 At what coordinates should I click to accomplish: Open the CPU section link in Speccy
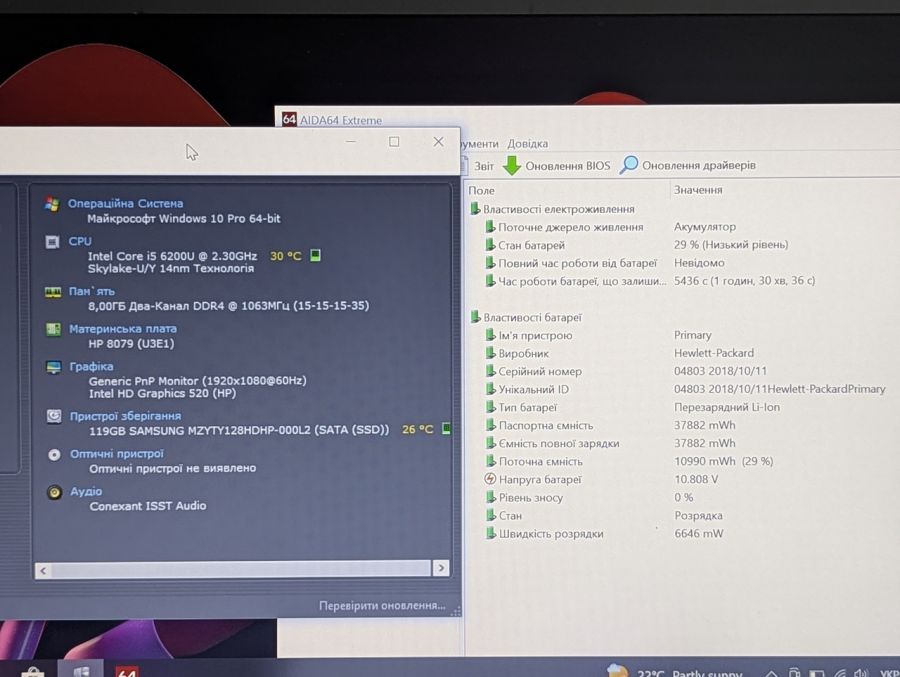(x=80, y=241)
